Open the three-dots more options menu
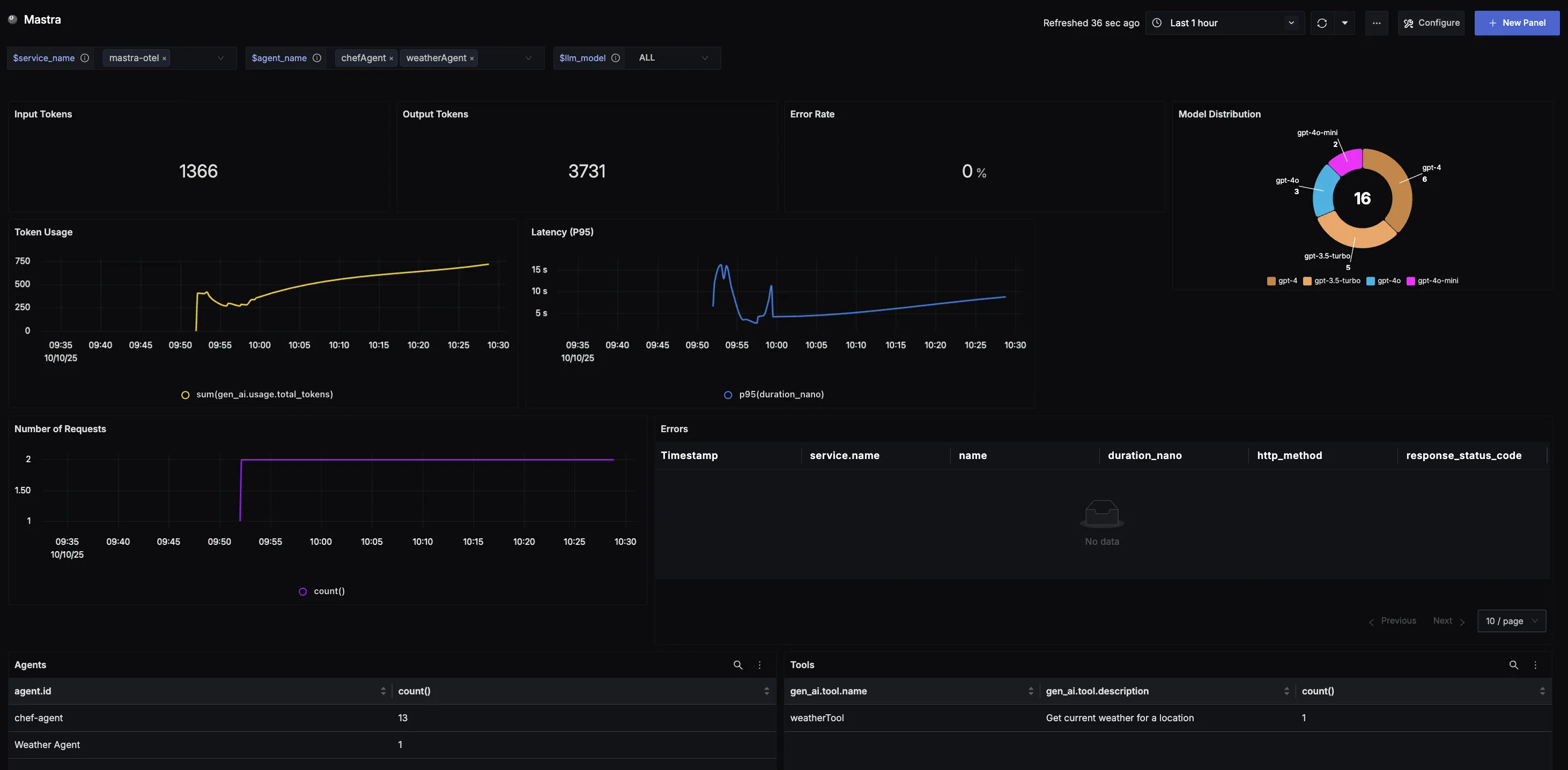This screenshot has height=770, width=1568. pos(1376,23)
